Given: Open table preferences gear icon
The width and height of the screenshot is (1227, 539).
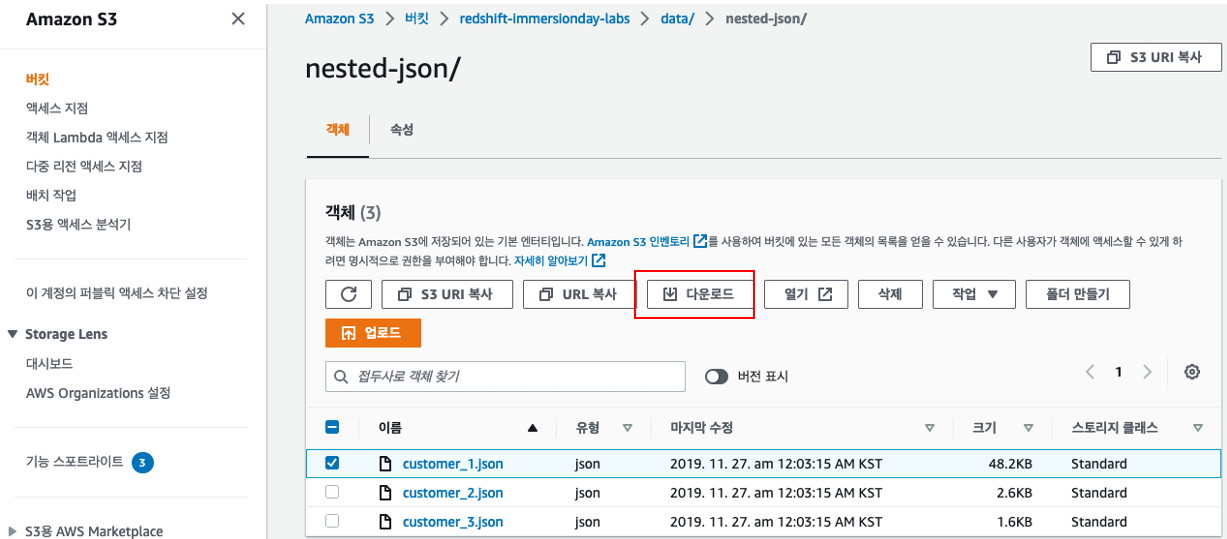Looking at the screenshot, I should (1192, 372).
